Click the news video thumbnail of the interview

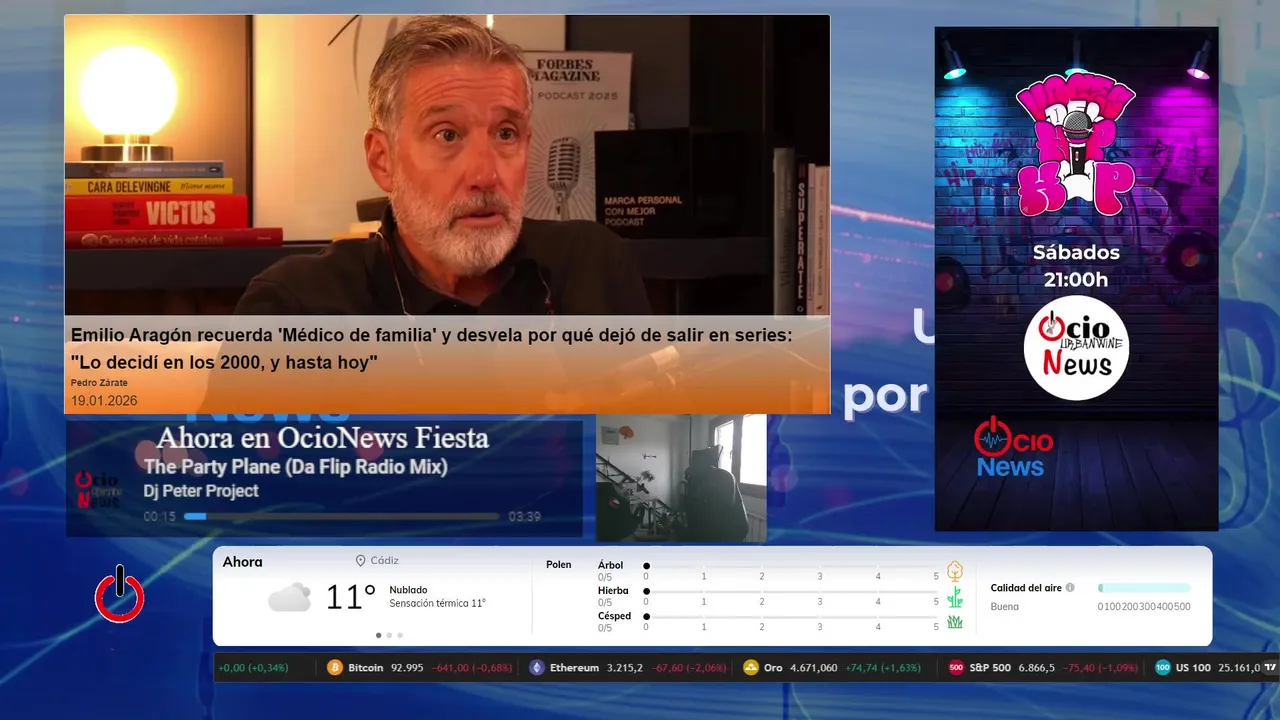pyautogui.click(x=447, y=166)
